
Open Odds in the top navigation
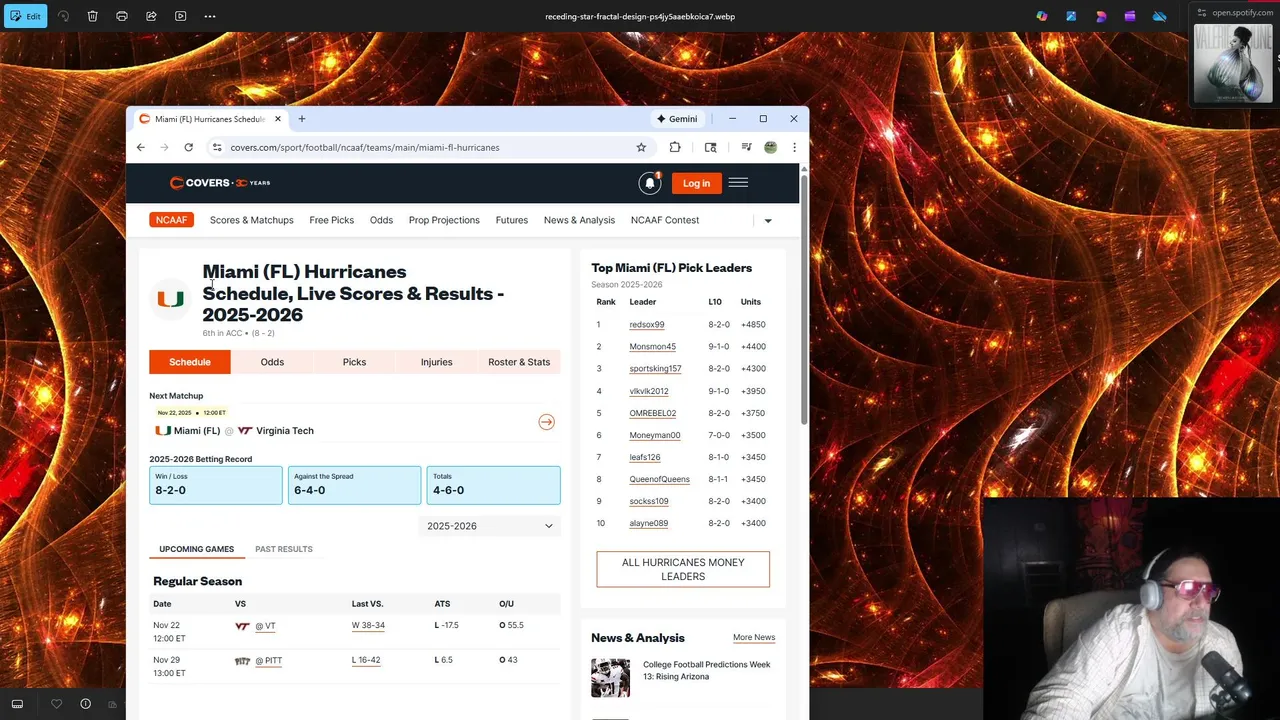(381, 220)
